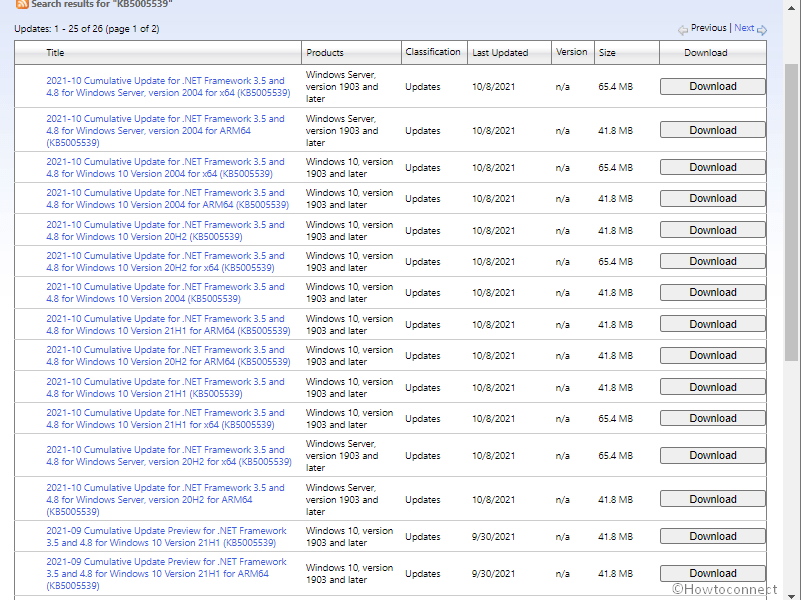
Task: Sort results by the Title column header
Action: pyautogui.click(x=55, y=53)
